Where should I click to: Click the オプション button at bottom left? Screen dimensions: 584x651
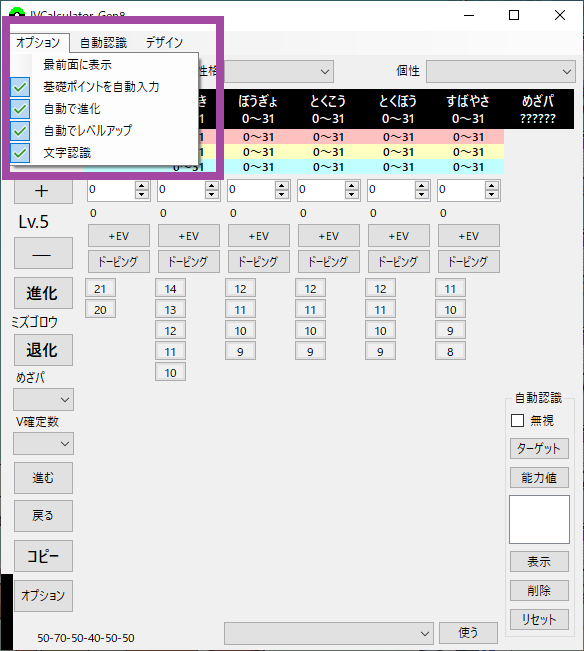pos(43,596)
